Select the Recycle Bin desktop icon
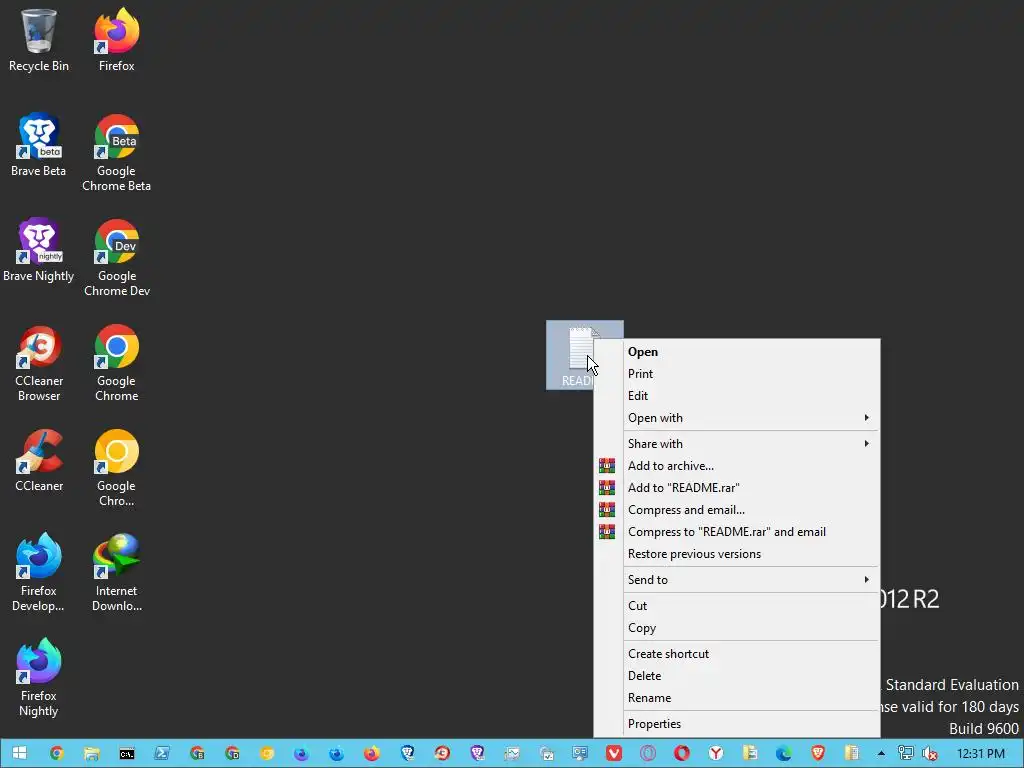 click(39, 40)
